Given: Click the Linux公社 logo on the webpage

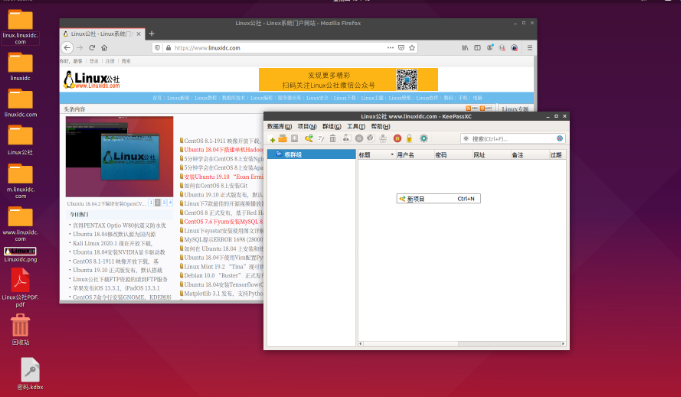Looking at the screenshot, I should click(x=92, y=80).
